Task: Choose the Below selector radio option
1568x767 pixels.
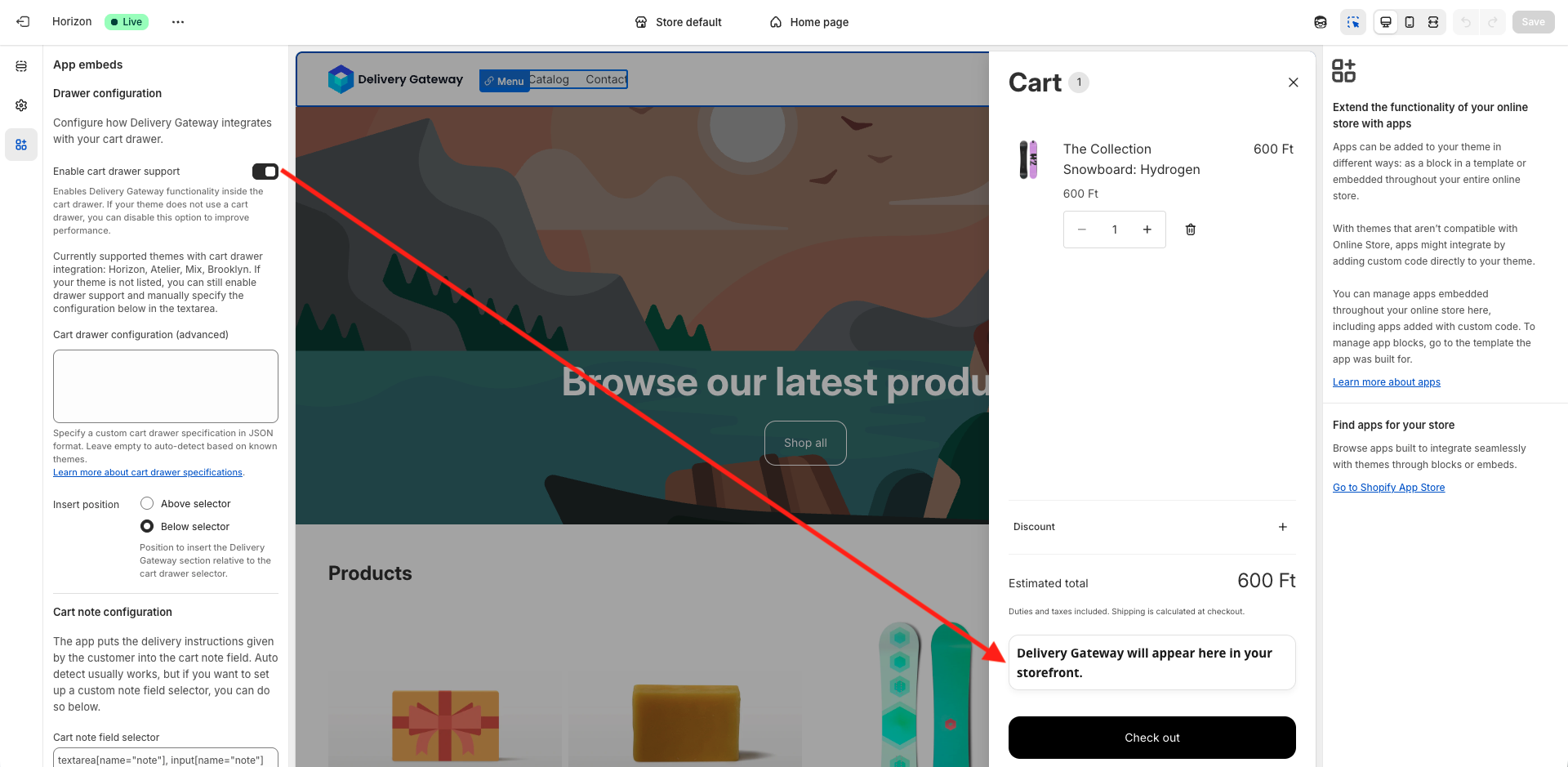Action: click(147, 526)
